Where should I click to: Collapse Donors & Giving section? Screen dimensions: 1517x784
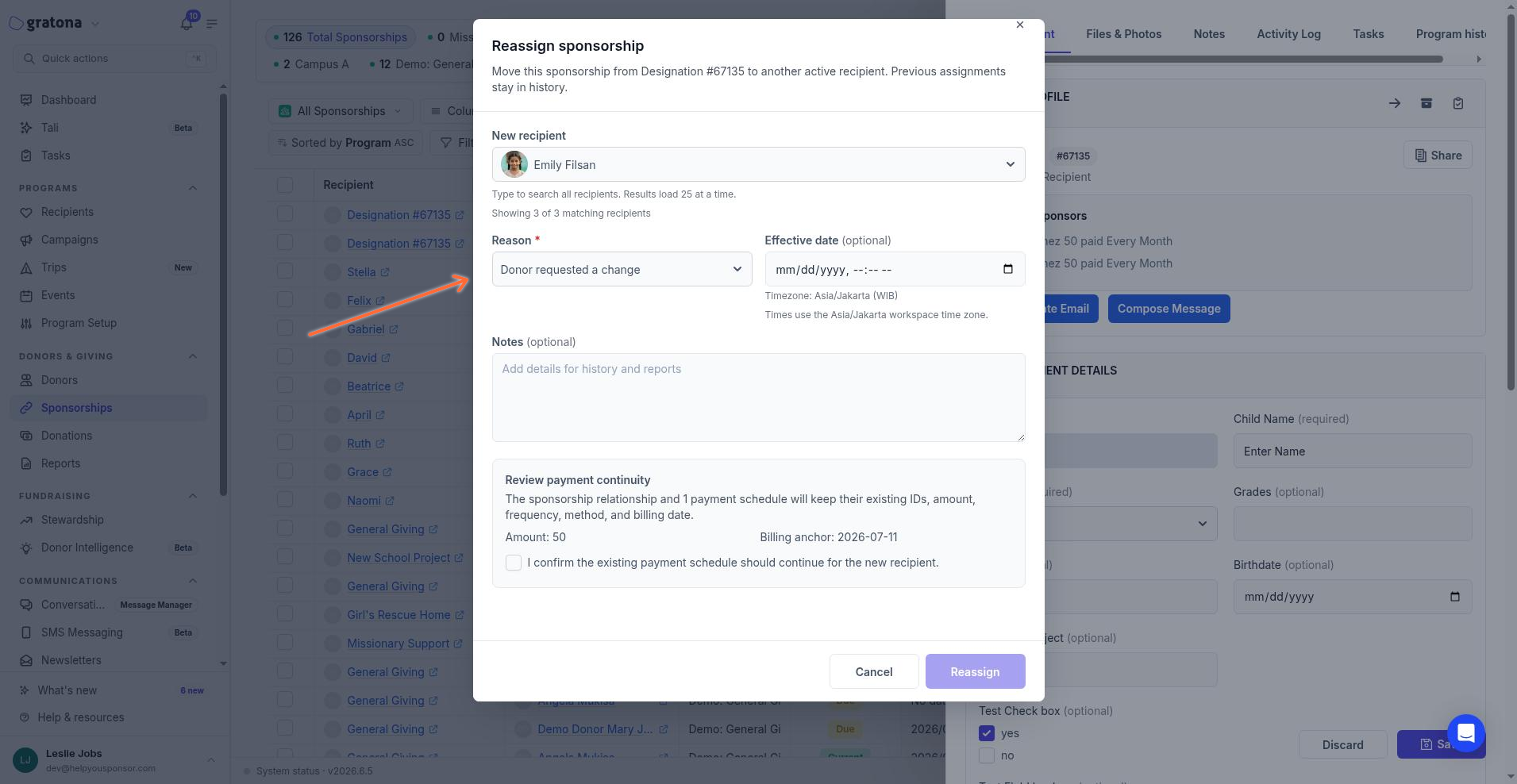(x=192, y=356)
